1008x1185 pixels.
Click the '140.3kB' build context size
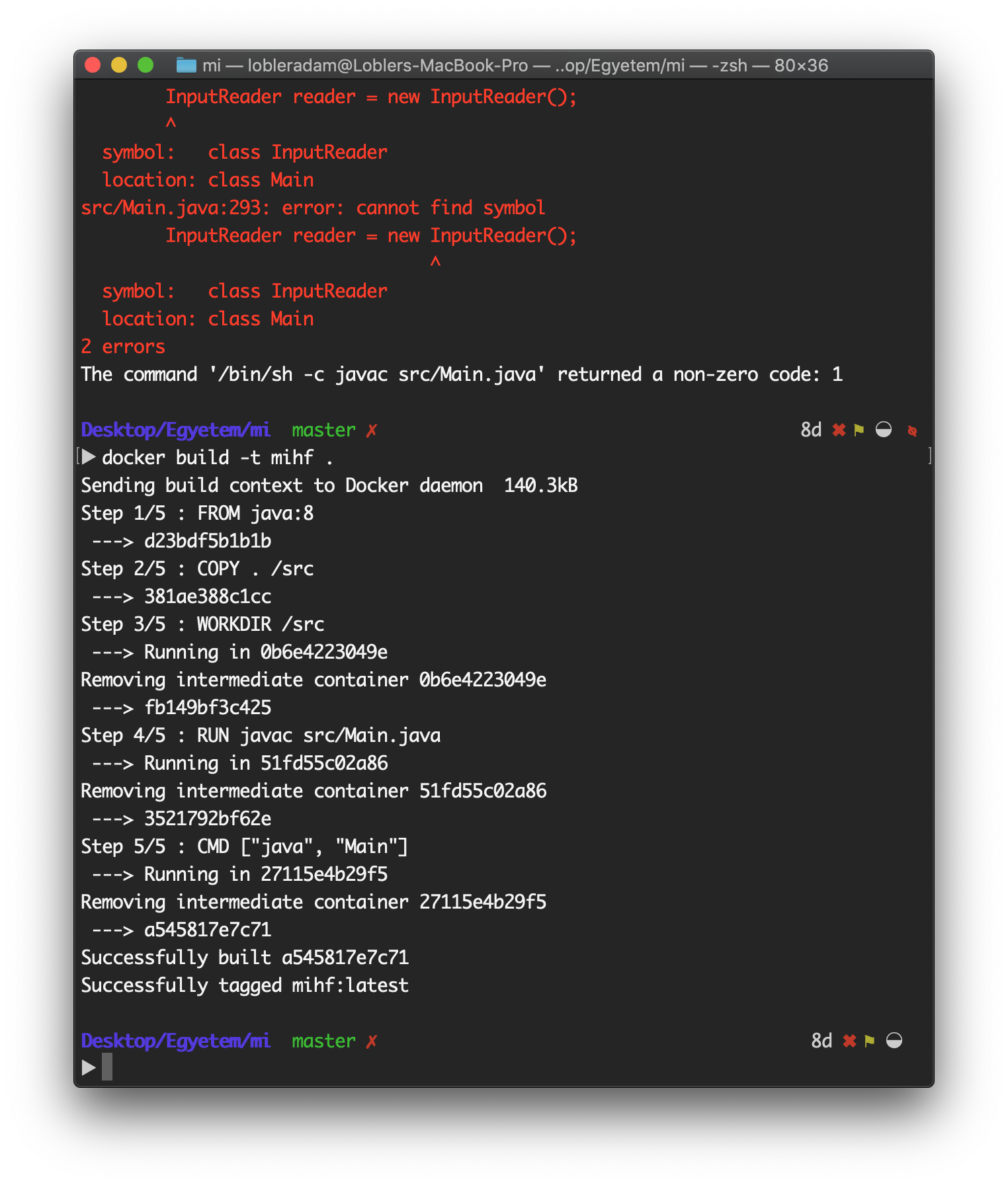coord(541,485)
